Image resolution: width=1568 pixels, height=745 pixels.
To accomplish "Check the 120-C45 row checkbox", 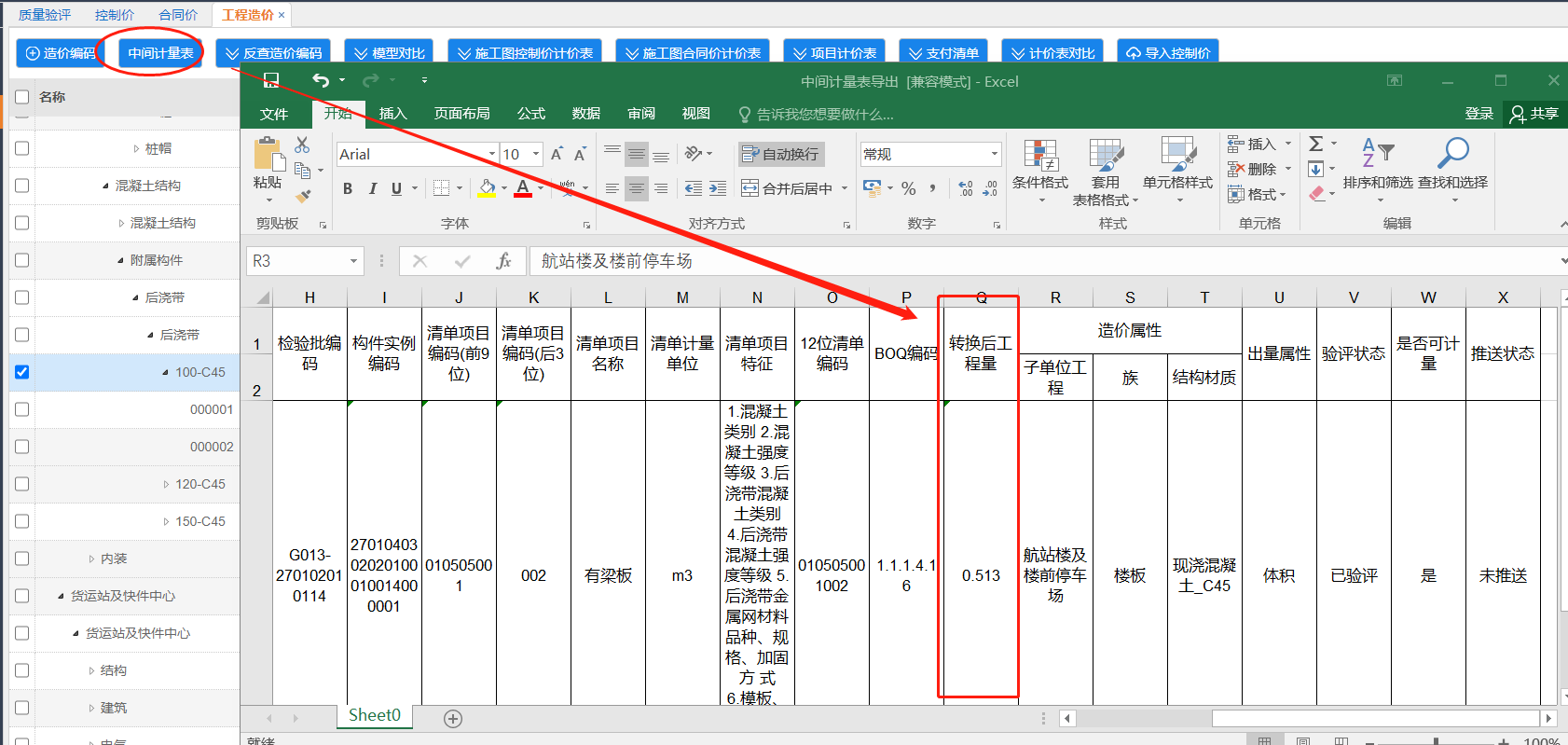I will pos(22,484).
